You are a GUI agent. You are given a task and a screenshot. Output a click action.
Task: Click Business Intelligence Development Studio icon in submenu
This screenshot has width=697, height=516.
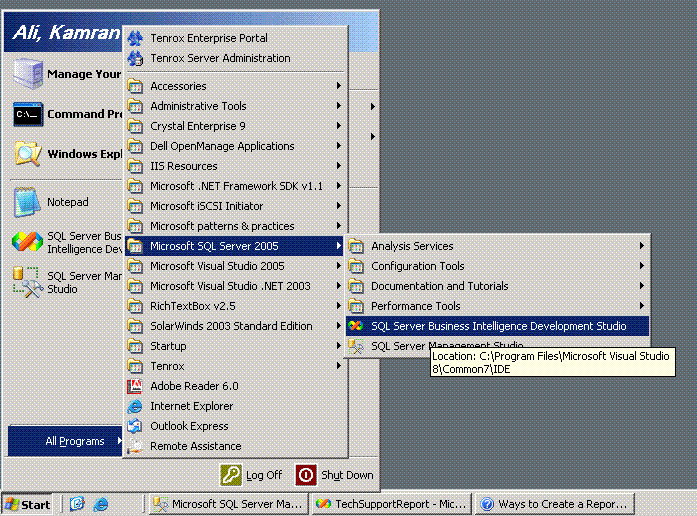tap(356, 326)
